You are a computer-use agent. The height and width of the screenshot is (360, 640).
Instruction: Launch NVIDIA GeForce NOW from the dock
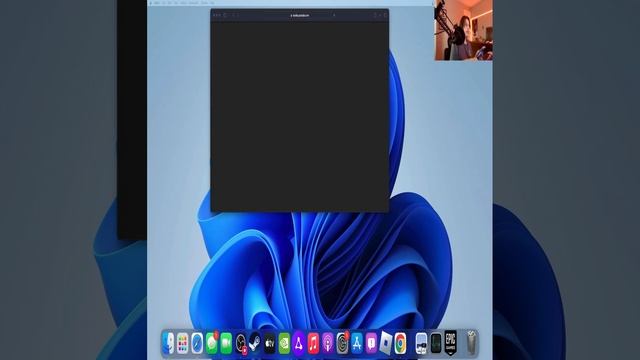tap(284, 343)
